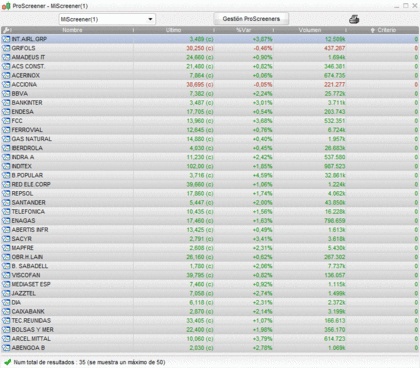
Task: Open chart icon for MAPFRE row
Action: (6, 248)
